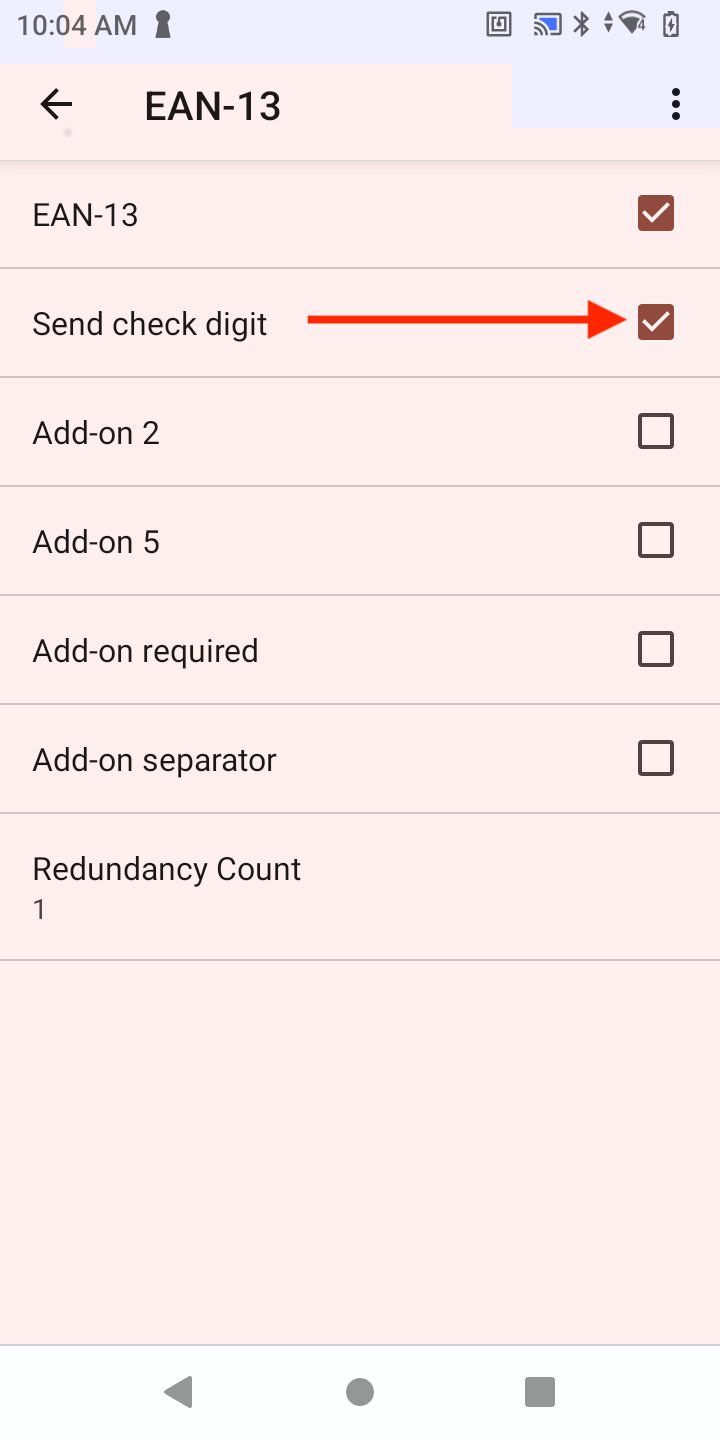Enable the Add-on 2 checkbox
720x1440 pixels.
click(x=656, y=431)
